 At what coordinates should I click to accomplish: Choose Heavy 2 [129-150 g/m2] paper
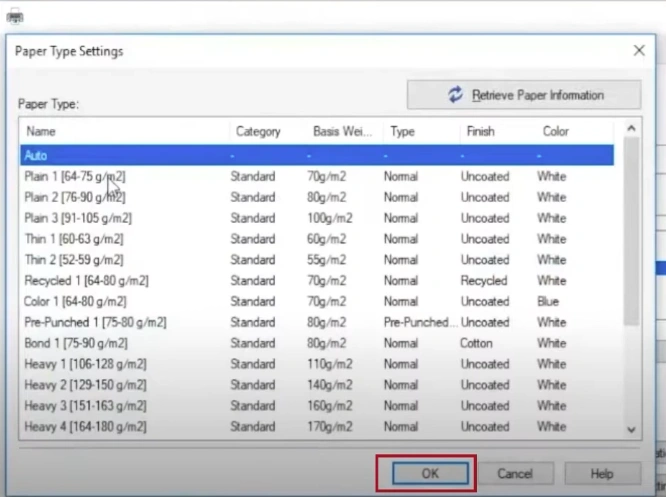(317, 384)
